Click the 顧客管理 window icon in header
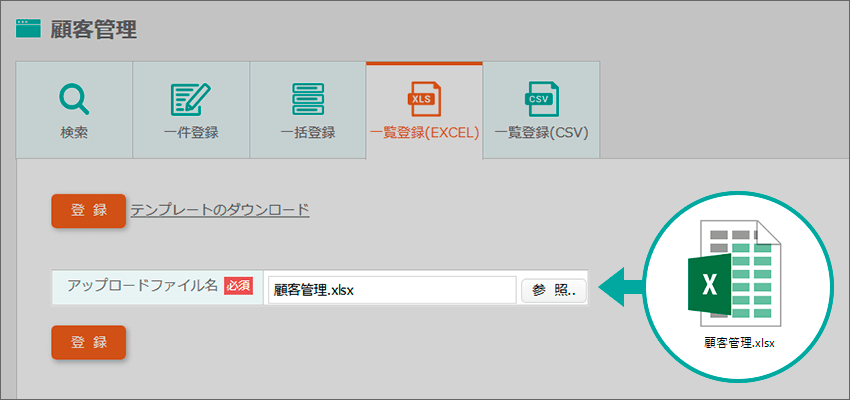850x400 pixels. point(29,29)
